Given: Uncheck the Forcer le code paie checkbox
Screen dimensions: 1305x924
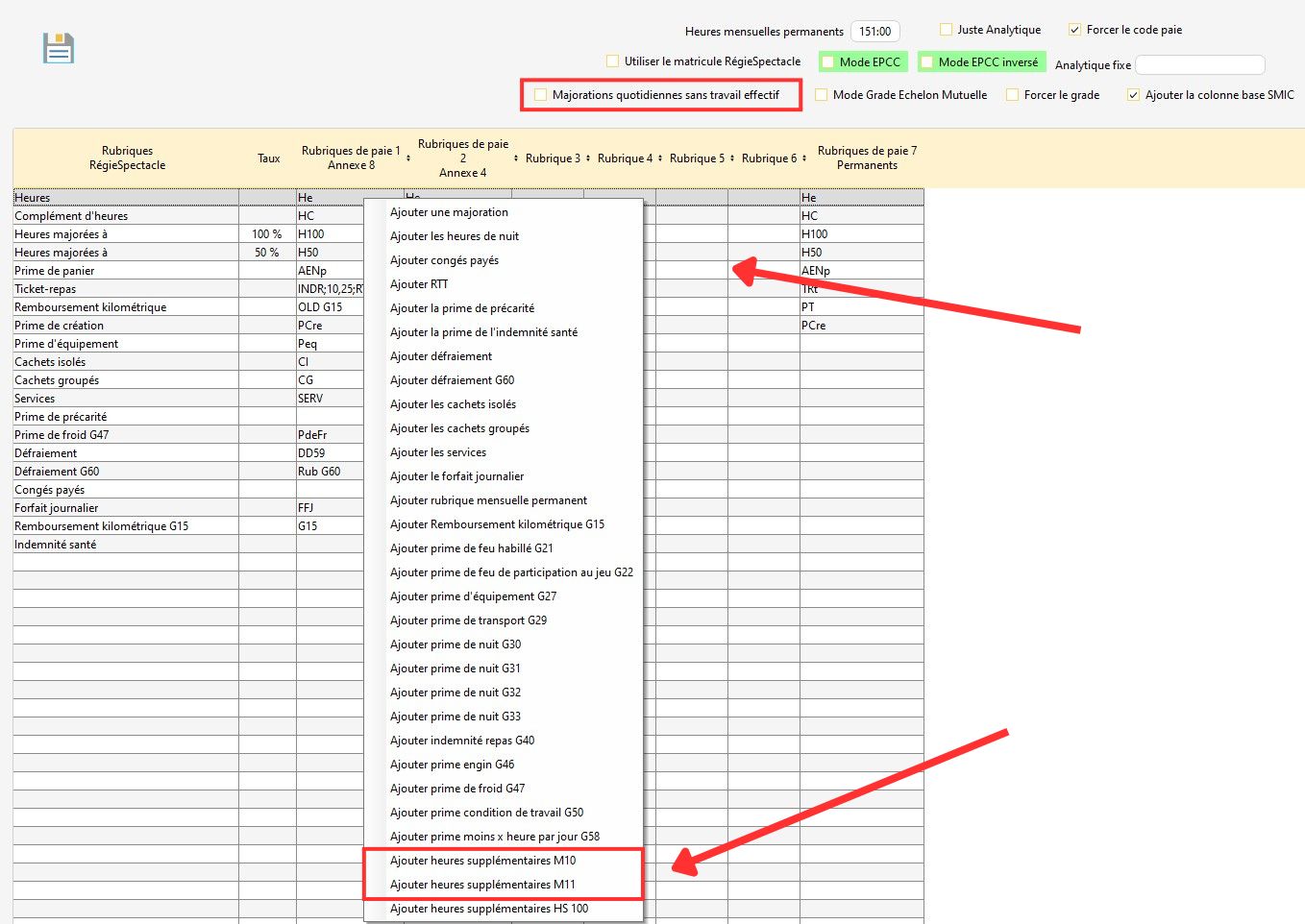Looking at the screenshot, I should (x=1075, y=30).
